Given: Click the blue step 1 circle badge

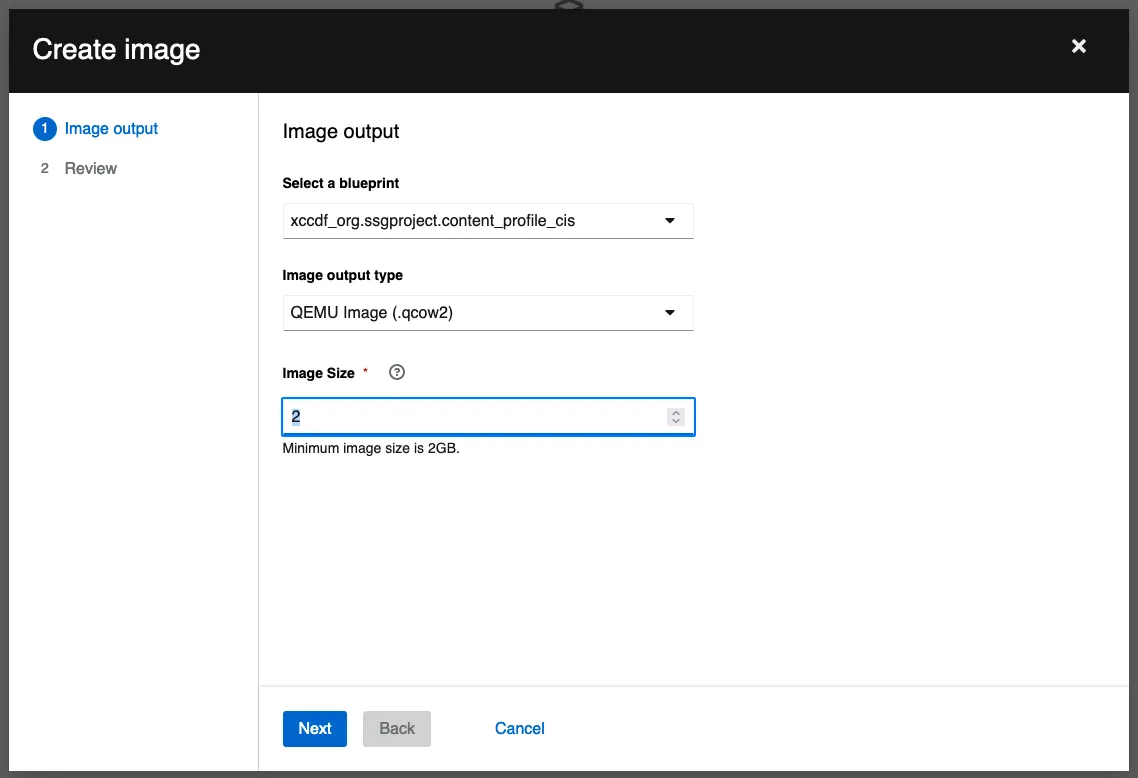Looking at the screenshot, I should 44,129.
